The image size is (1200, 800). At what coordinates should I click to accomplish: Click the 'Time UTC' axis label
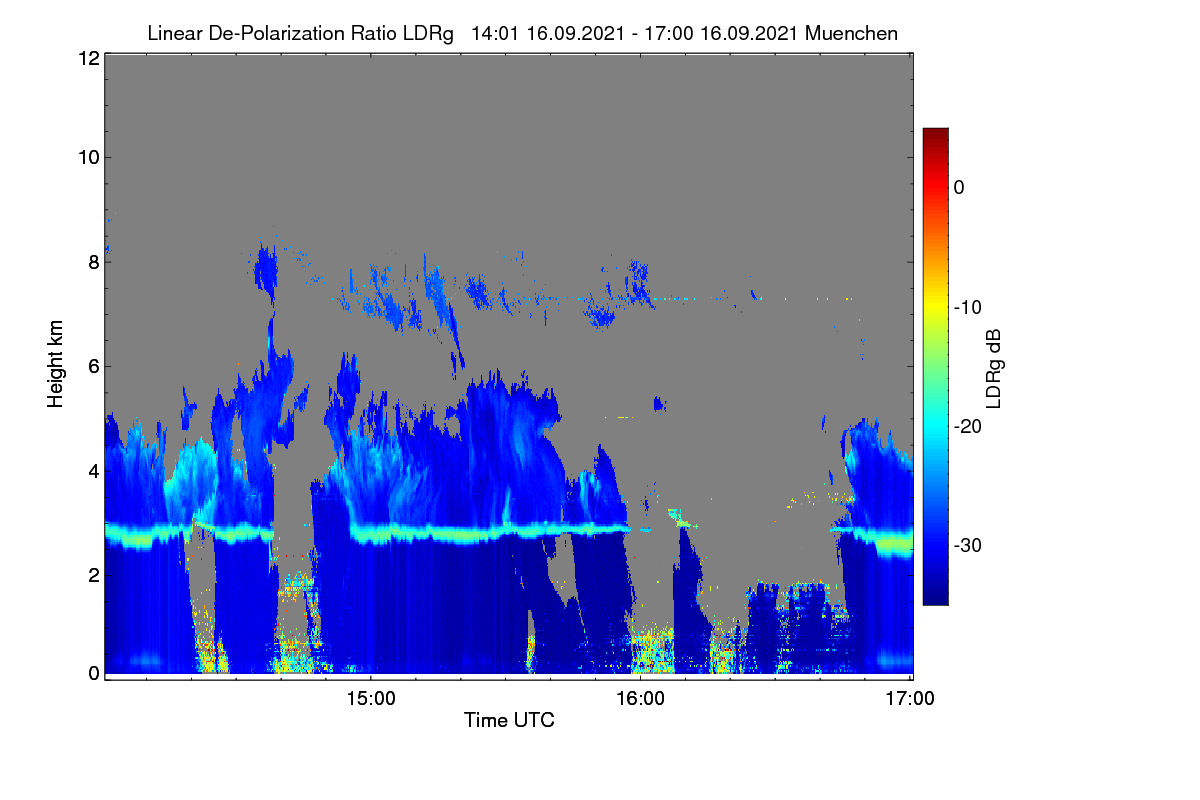[x=509, y=719]
